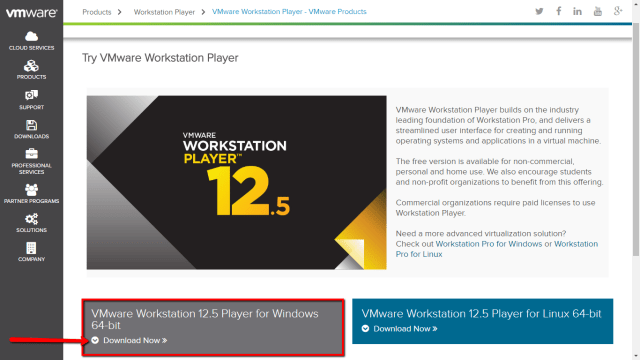Click the page vertical scrollbar thumb

pos(636,140)
